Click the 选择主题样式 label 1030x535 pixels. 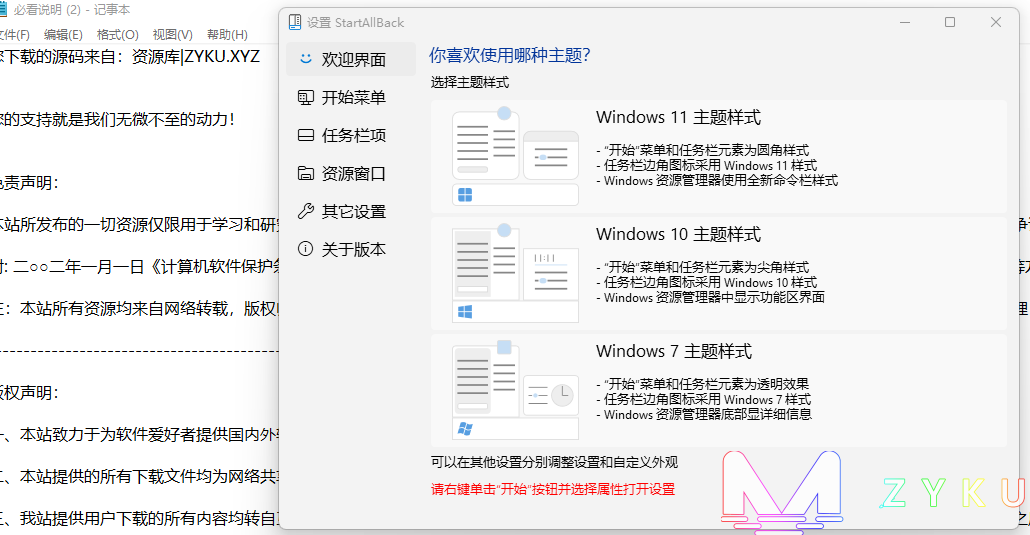click(470, 83)
